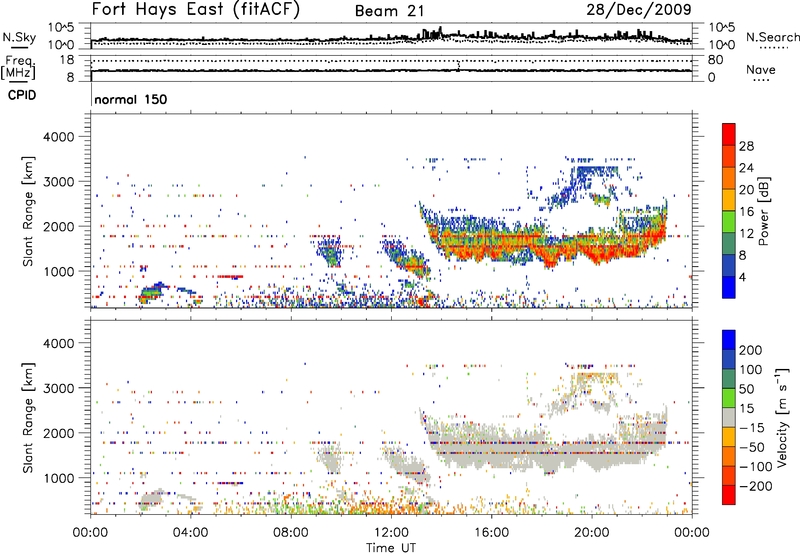Click the '20:00' time axis tick label
The image size is (800, 554).
pyautogui.click(x=591, y=533)
